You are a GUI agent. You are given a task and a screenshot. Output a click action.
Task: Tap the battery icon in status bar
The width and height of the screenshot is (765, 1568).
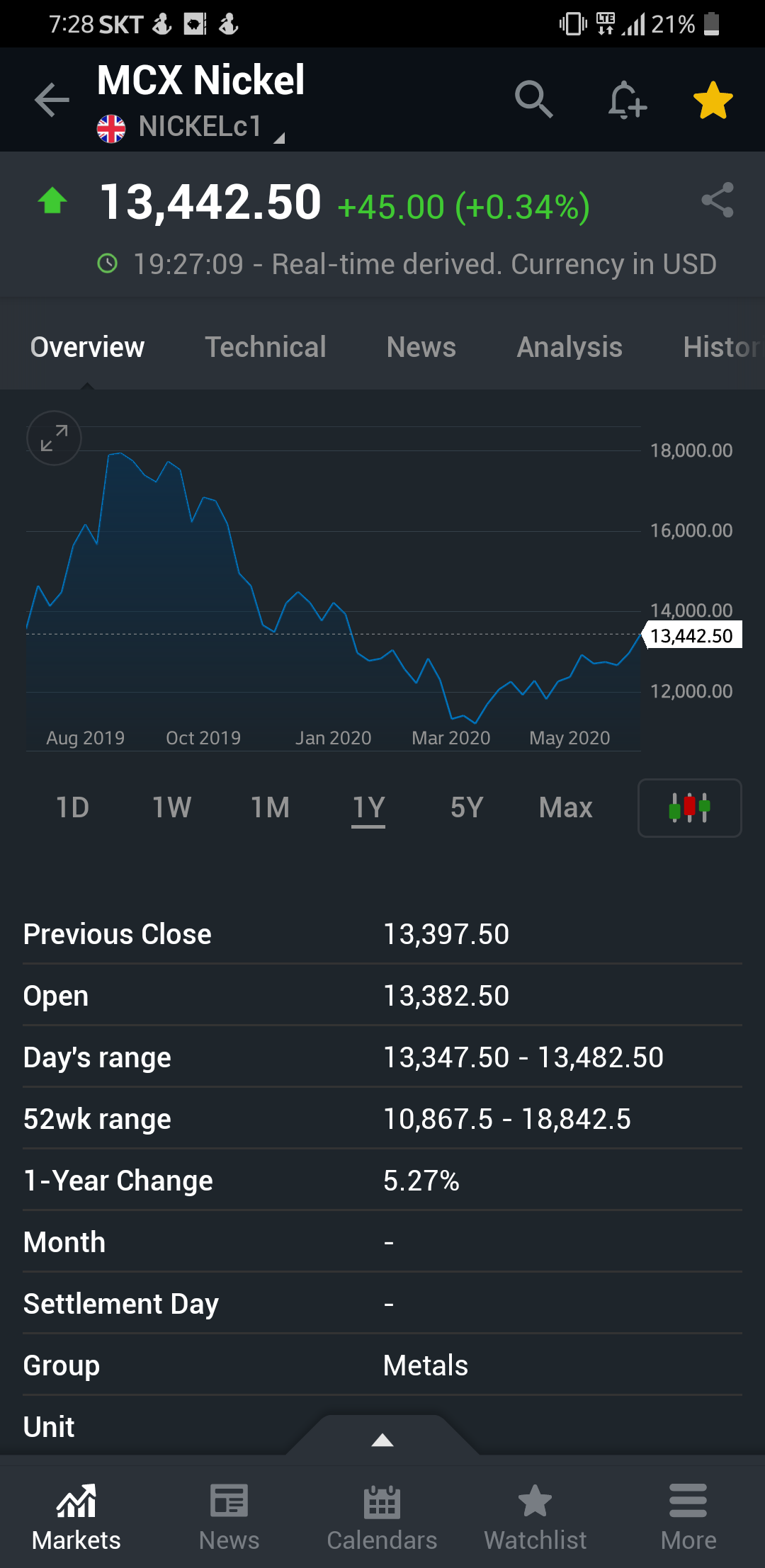click(713, 24)
